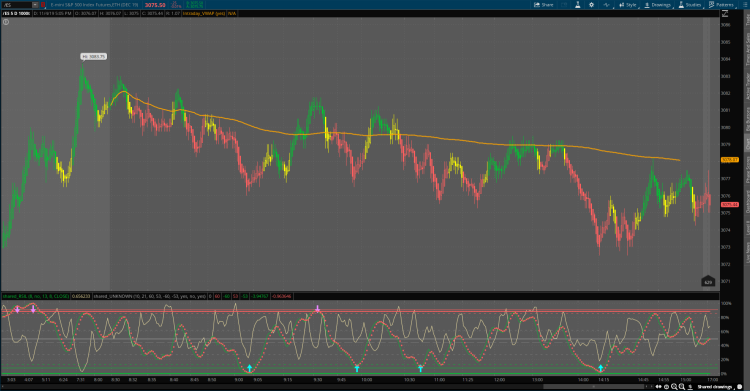
Task: Click the scroll left arrow in bottom bar
Action: [647, 386]
